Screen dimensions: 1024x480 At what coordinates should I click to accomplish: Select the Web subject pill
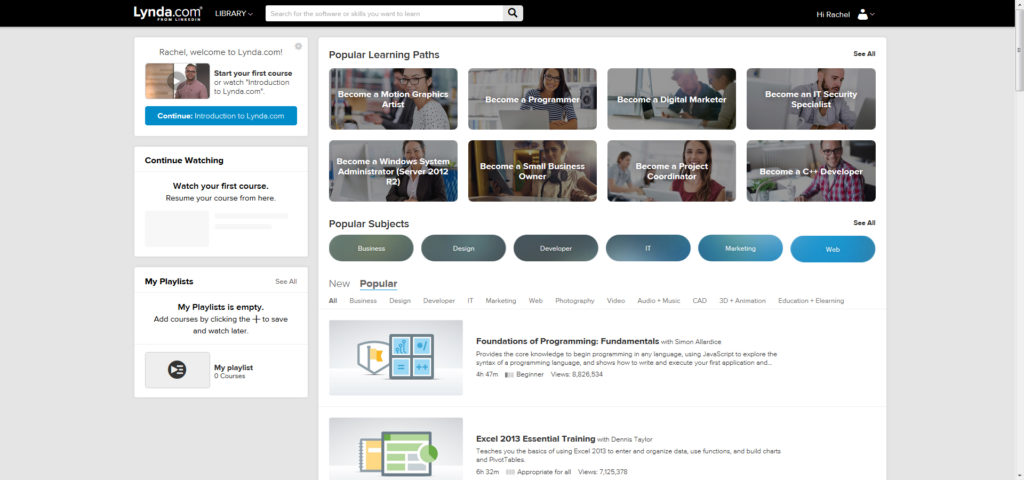click(x=832, y=249)
